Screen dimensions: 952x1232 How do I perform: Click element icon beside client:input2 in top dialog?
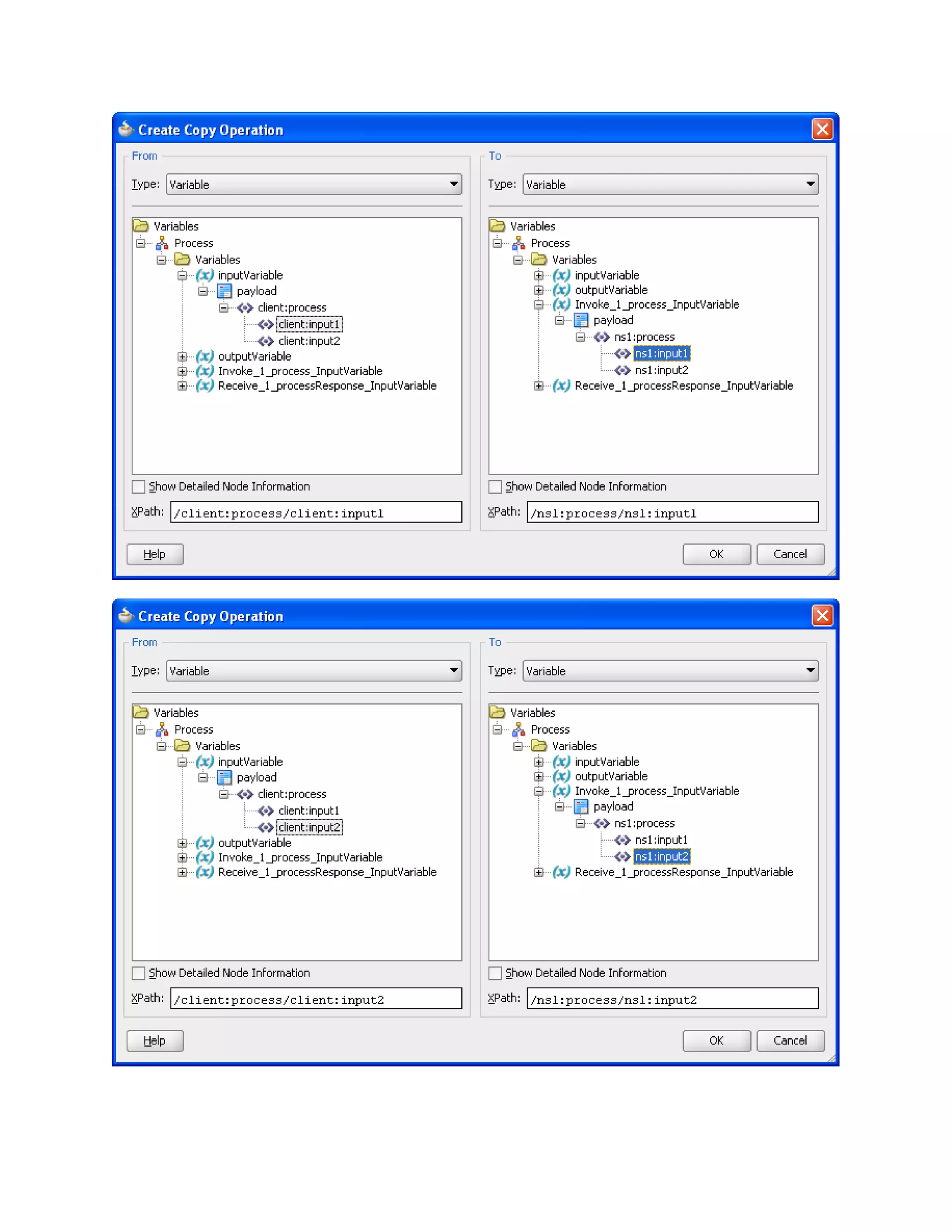tap(265, 341)
